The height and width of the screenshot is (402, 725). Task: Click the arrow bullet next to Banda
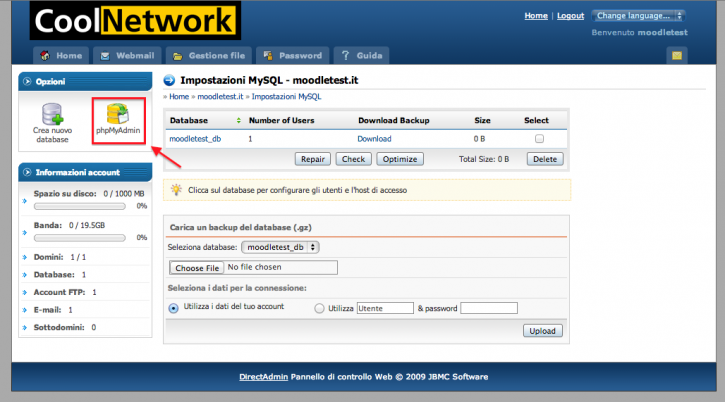click(x=25, y=232)
